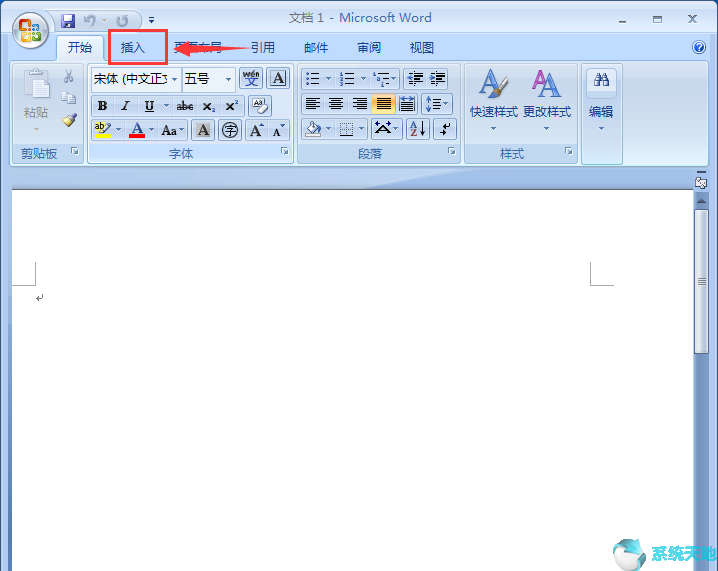Shrink font size button
This screenshot has width=718, height=571.
tap(278, 131)
